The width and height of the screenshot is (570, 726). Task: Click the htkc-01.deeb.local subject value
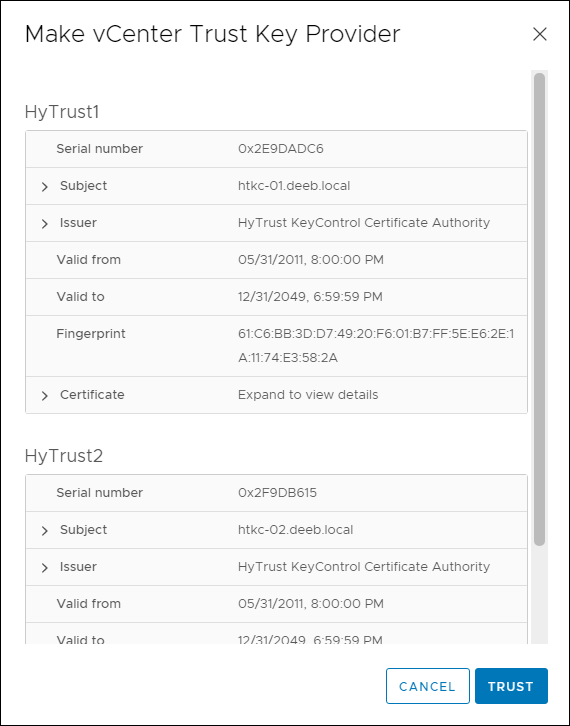[x=294, y=186]
